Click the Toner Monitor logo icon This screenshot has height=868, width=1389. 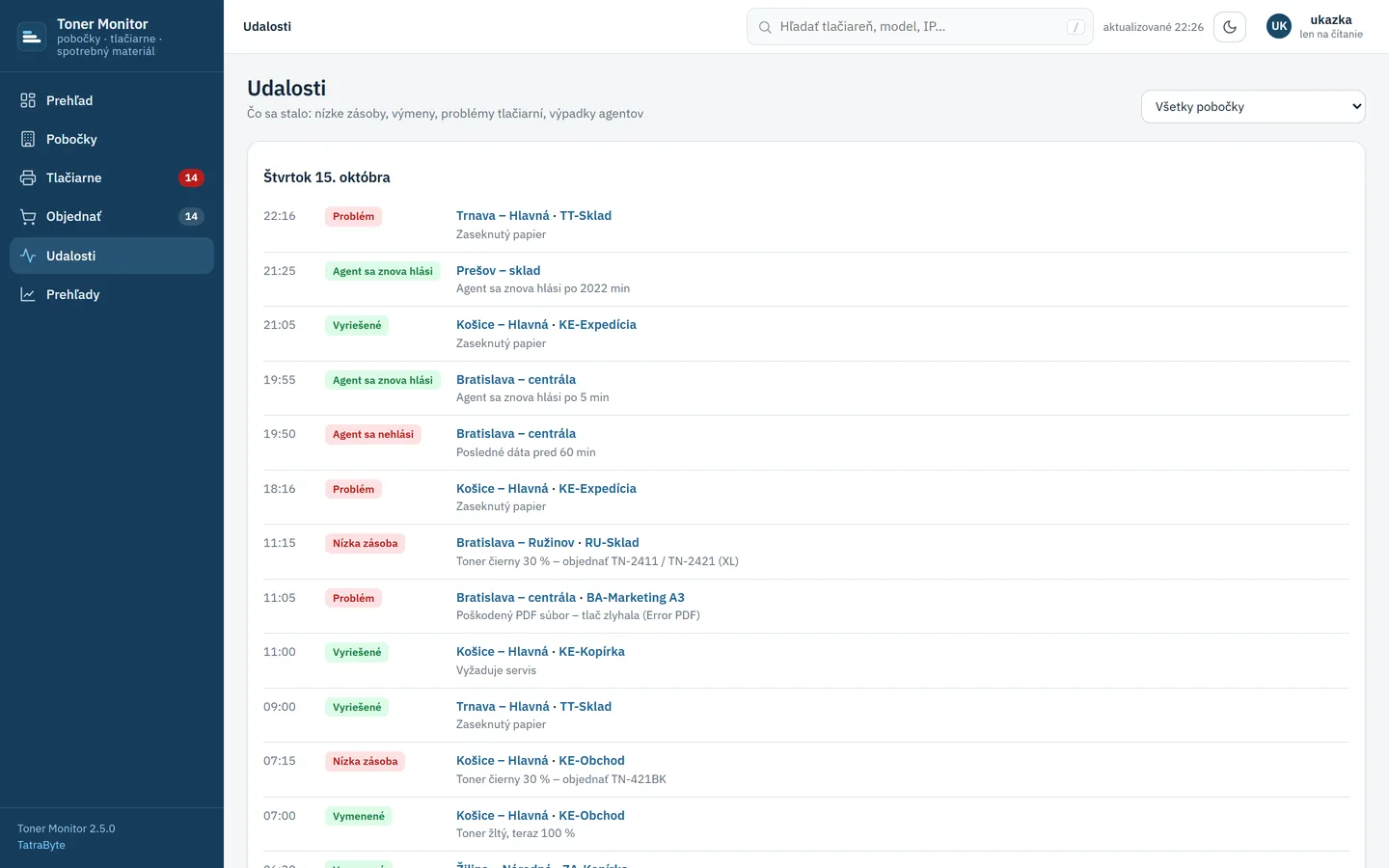point(32,37)
